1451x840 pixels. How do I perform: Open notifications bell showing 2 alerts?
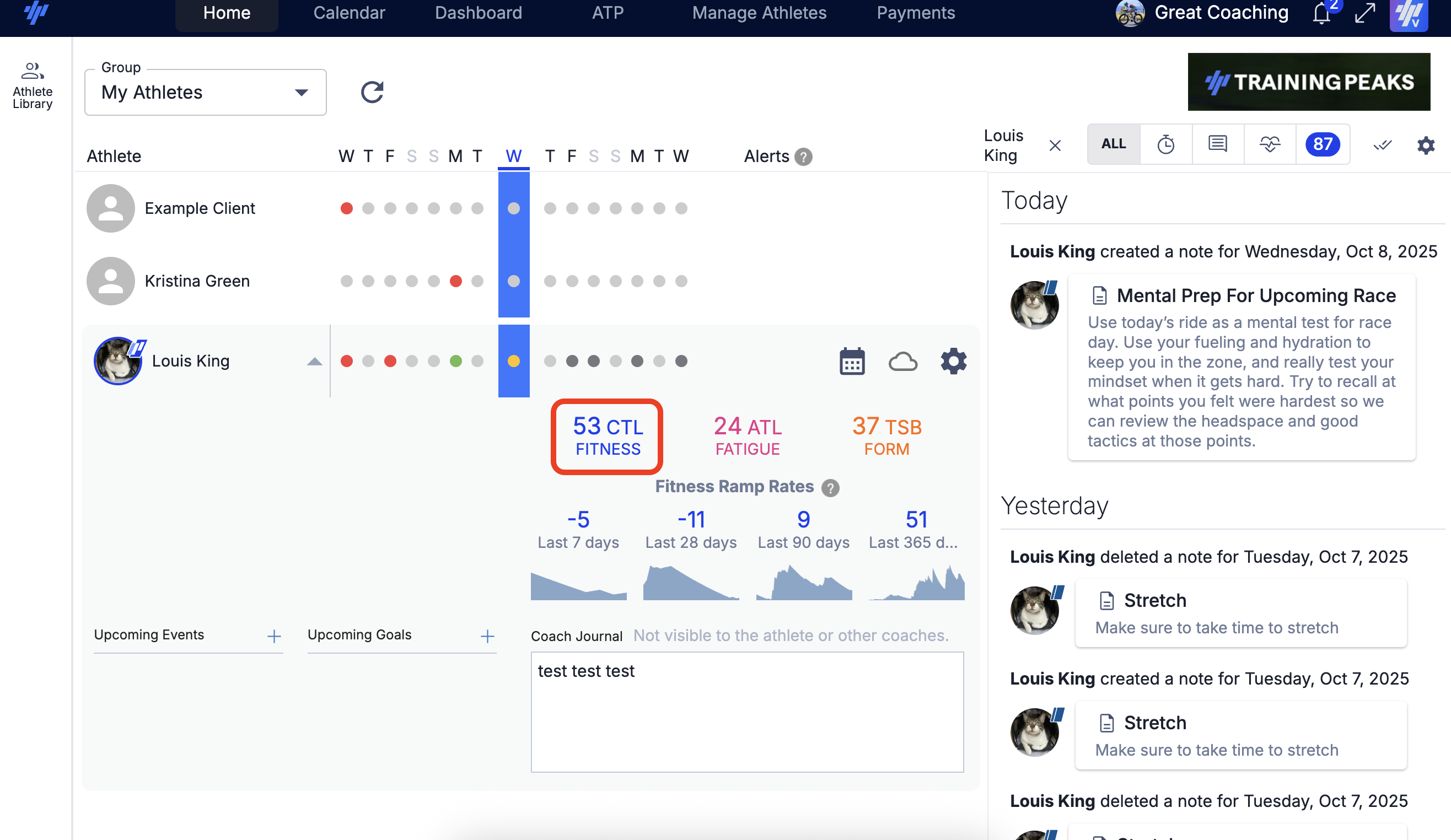[1321, 14]
